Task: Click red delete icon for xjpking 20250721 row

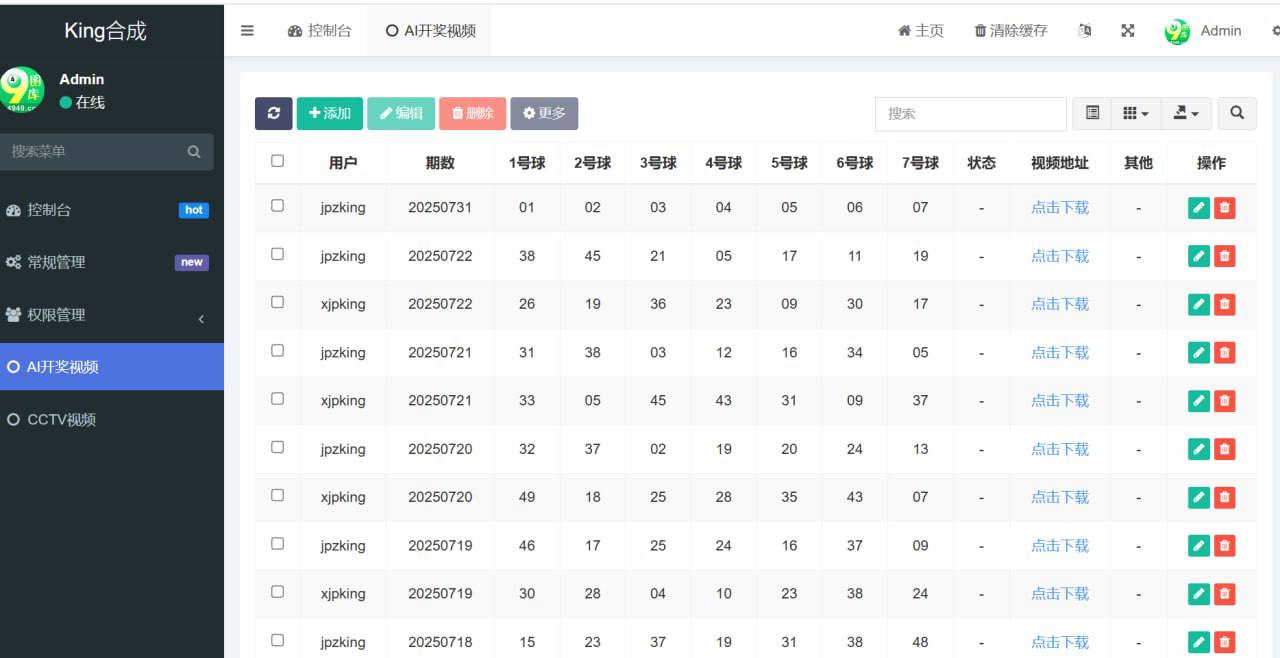Action: pyautogui.click(x=1224, y=401)
